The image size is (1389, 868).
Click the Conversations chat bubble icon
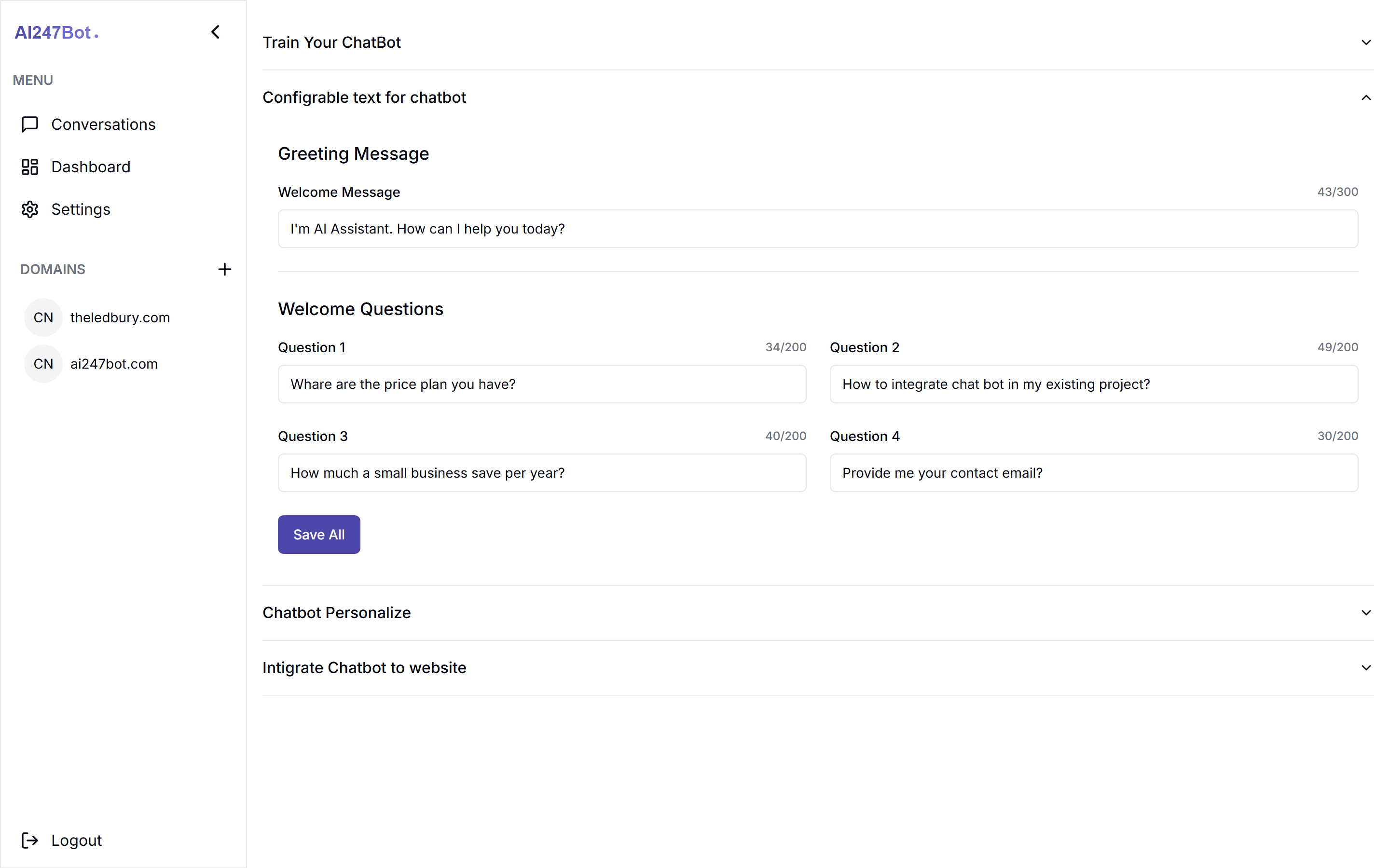pyautogui.click(x=30, y=124)
